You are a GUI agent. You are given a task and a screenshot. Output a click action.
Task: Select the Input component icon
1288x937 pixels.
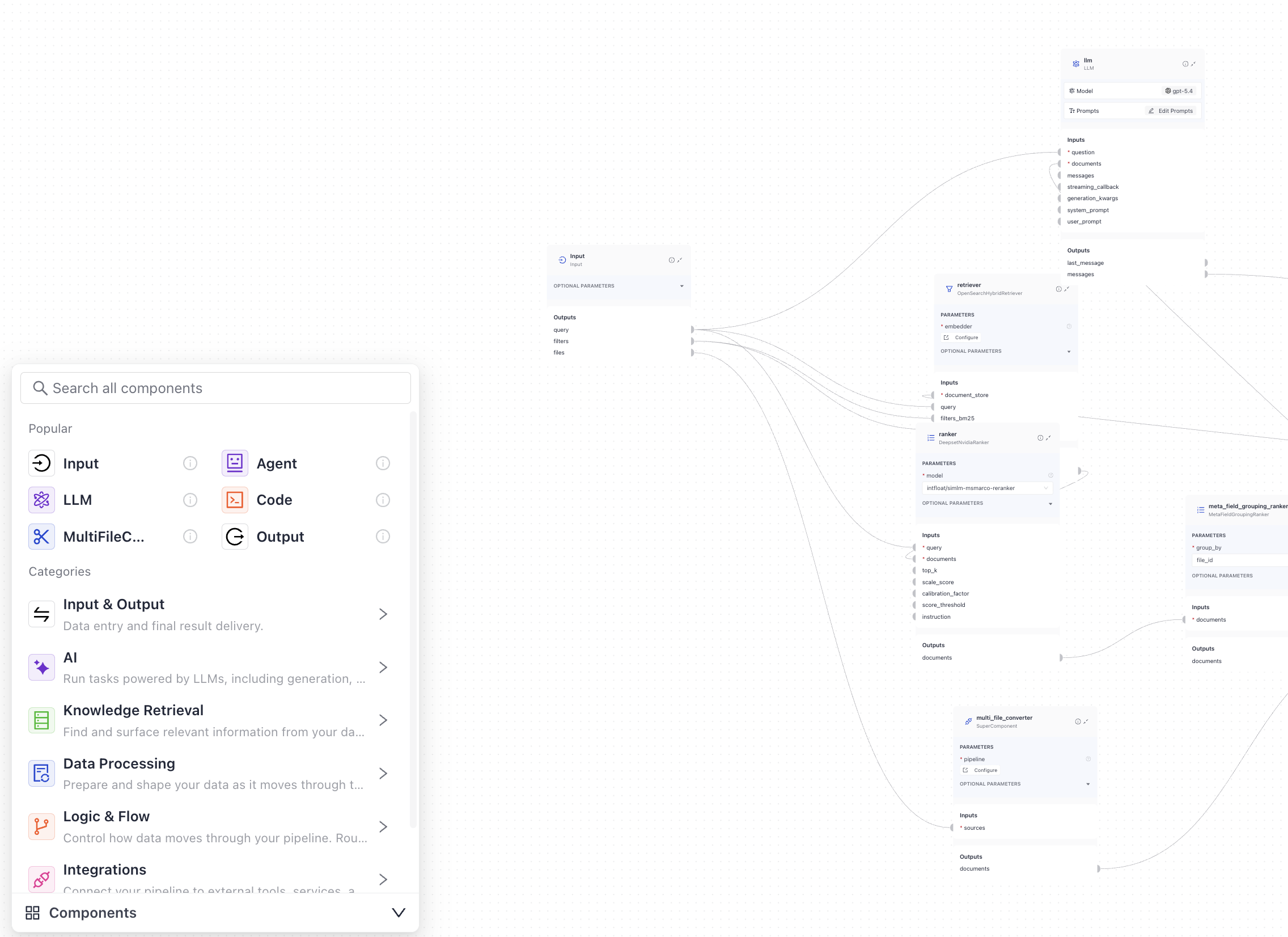point(41,463)
